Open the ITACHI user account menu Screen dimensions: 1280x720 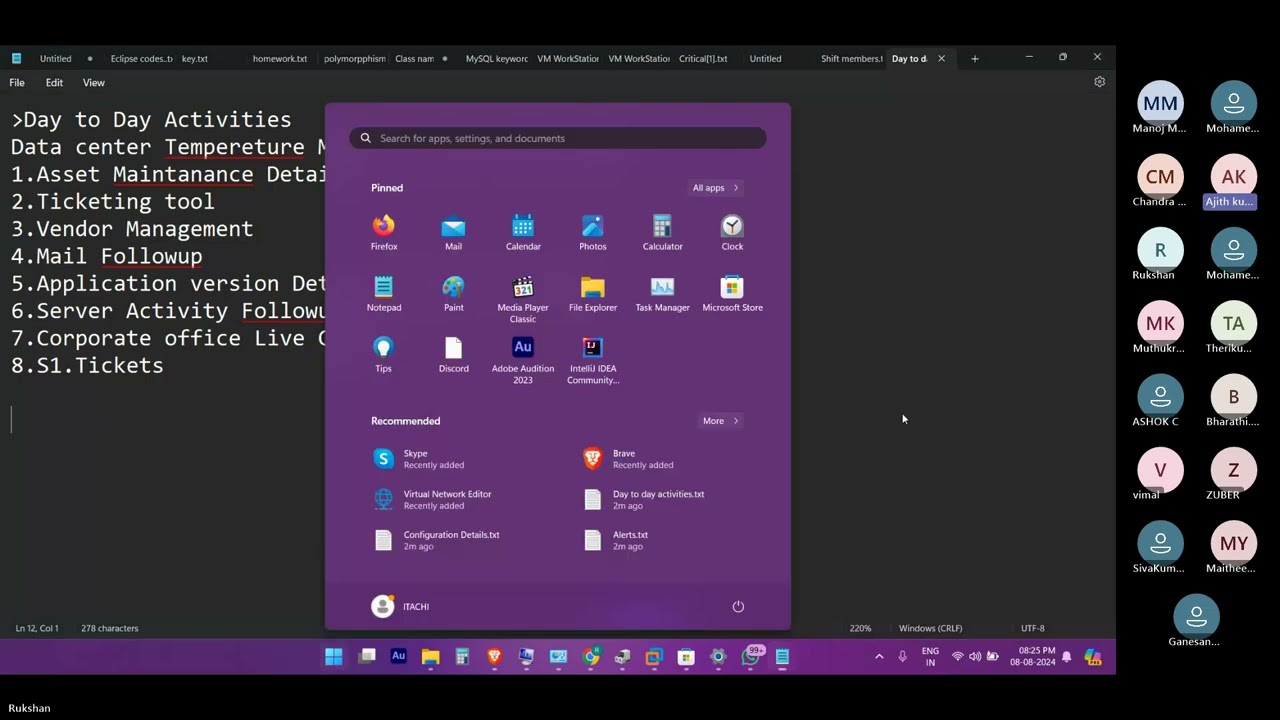click(x=400, y=606)
